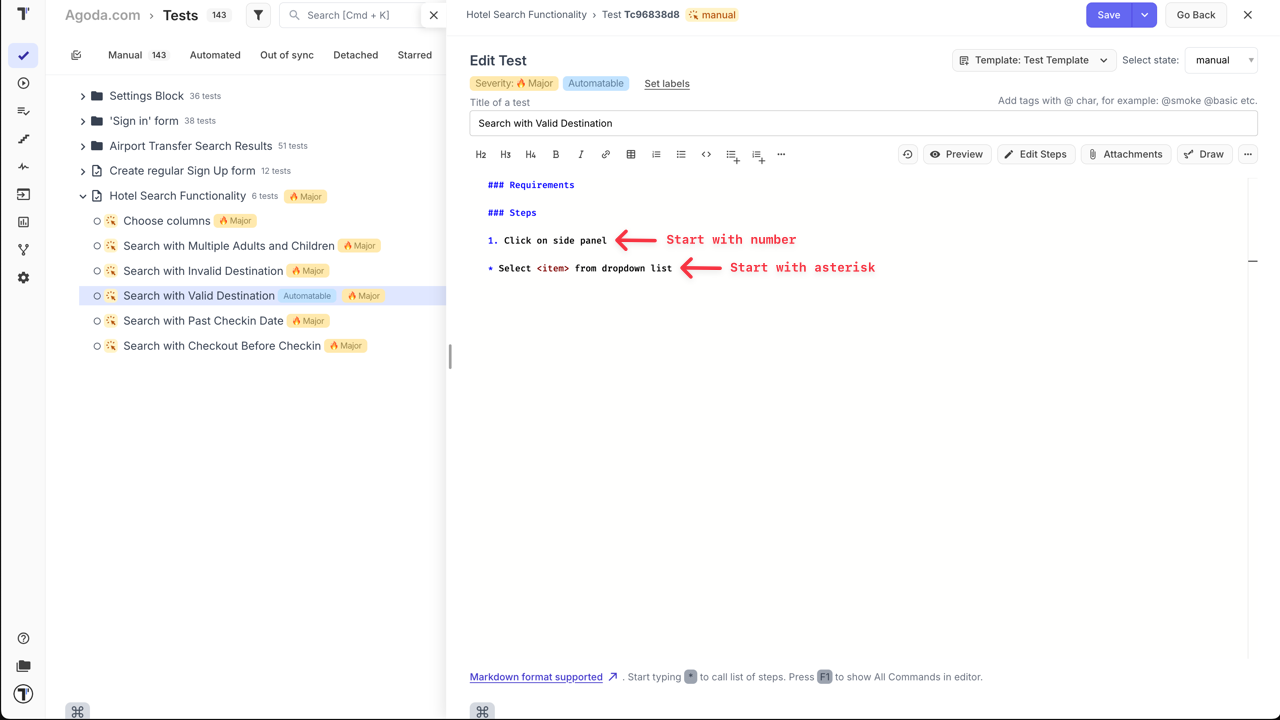The image size is (1280, 720).
Task: Open the Test Template dropdown
Action: (1033, 60)
